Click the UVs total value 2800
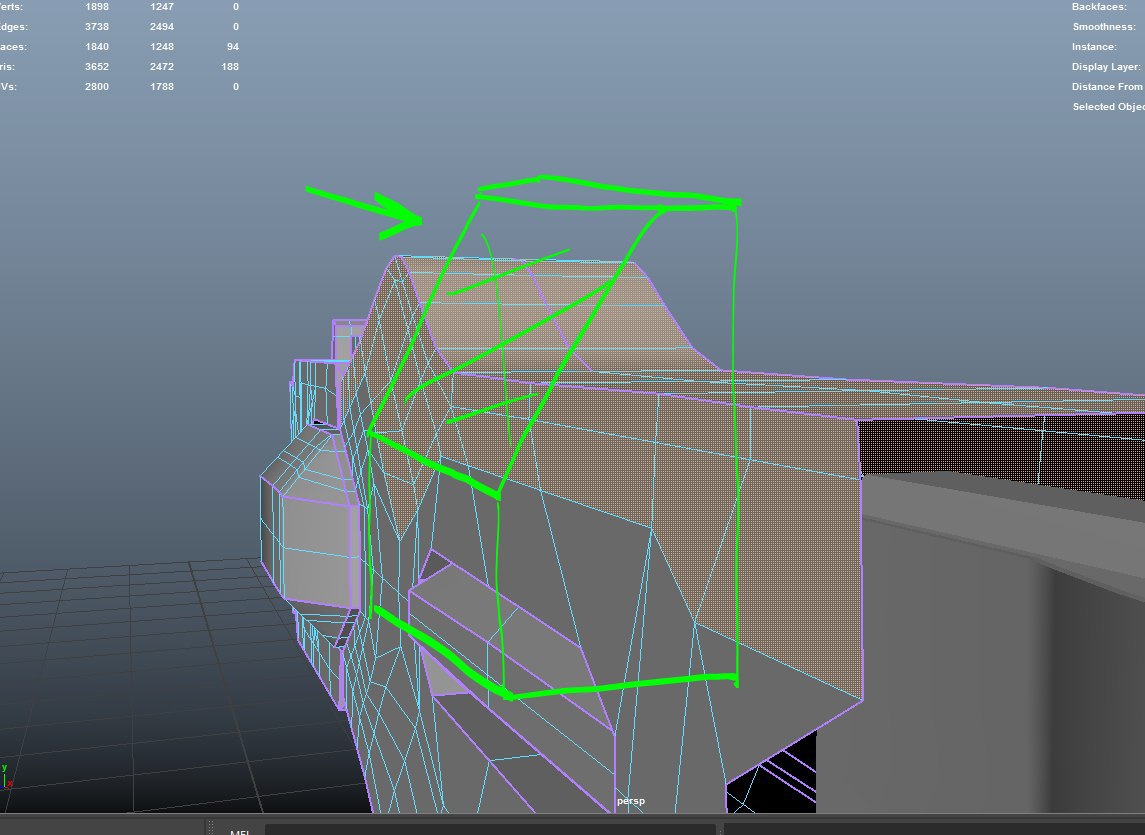The width and height of the screenshot is (1145, 835). click(96, 86)
